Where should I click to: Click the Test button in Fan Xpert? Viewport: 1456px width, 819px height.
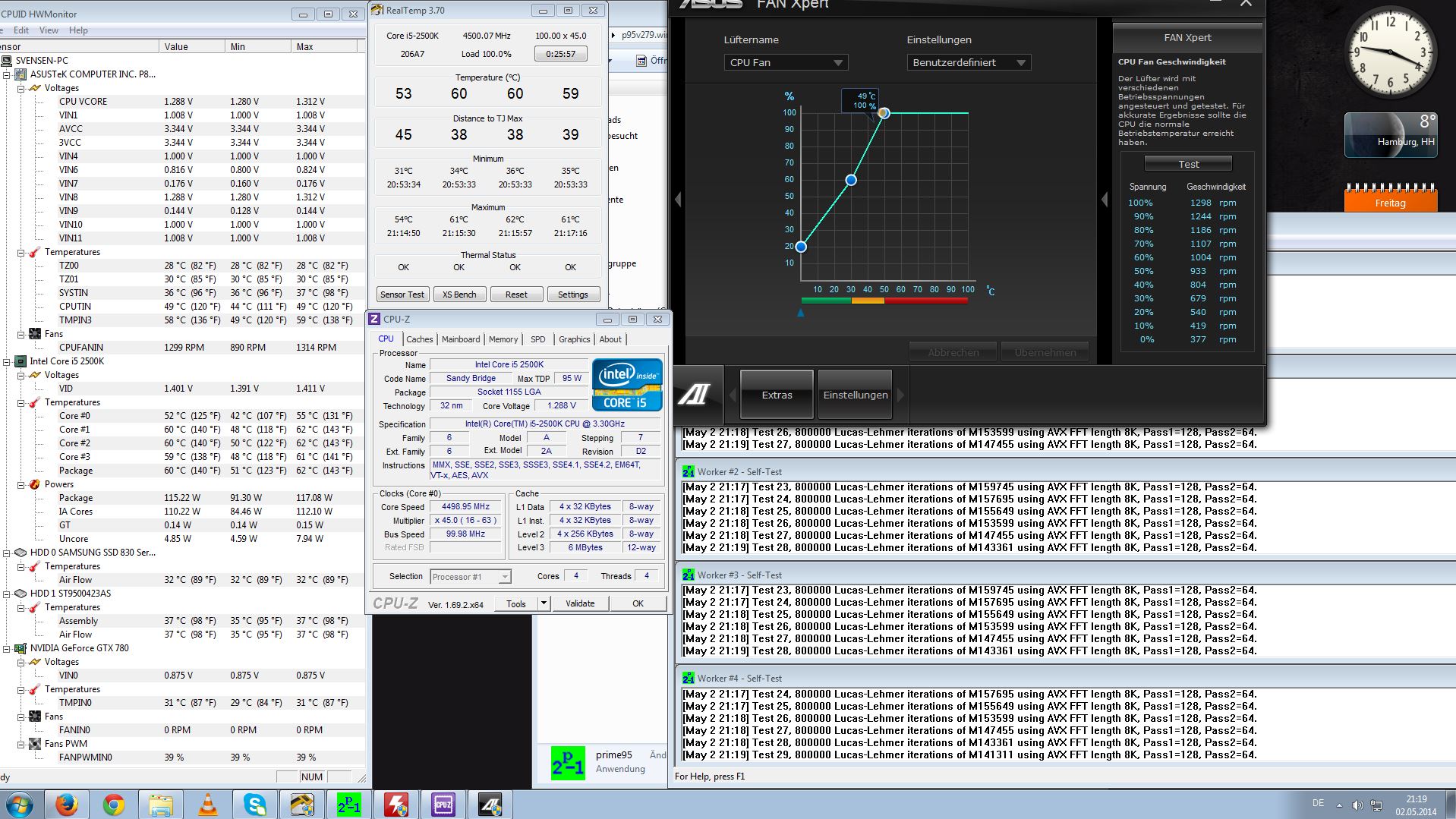point(1189,164)
